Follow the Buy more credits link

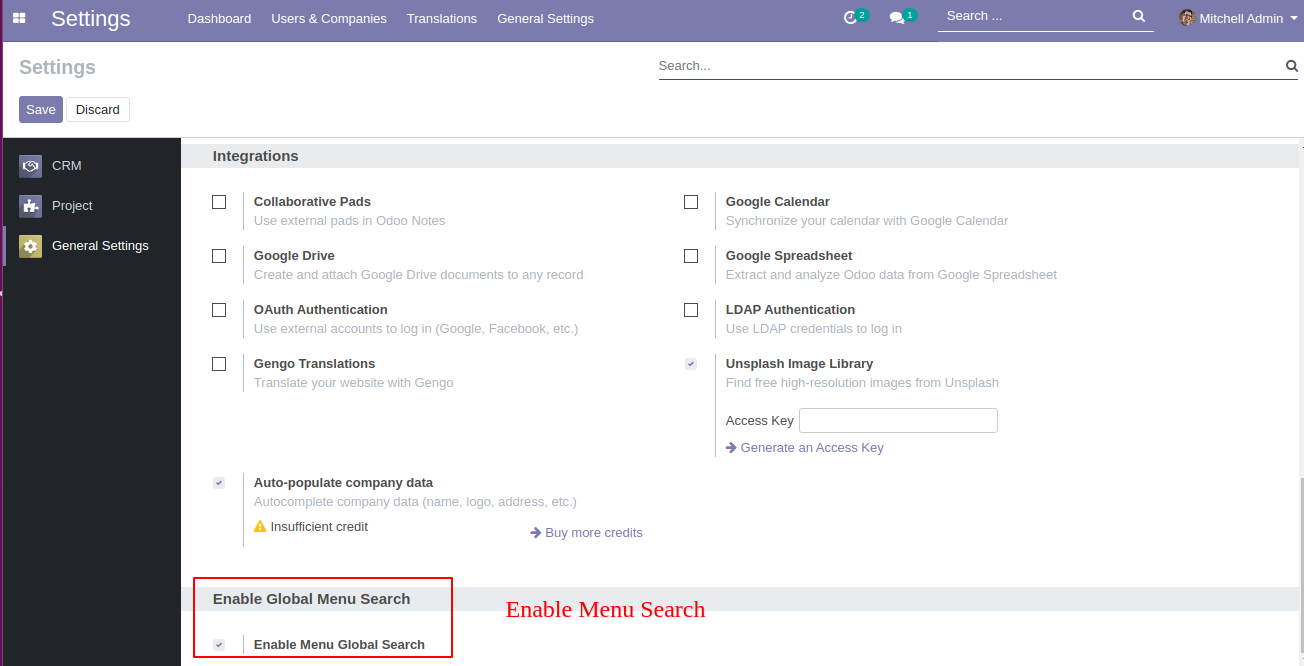coord(593,533)
